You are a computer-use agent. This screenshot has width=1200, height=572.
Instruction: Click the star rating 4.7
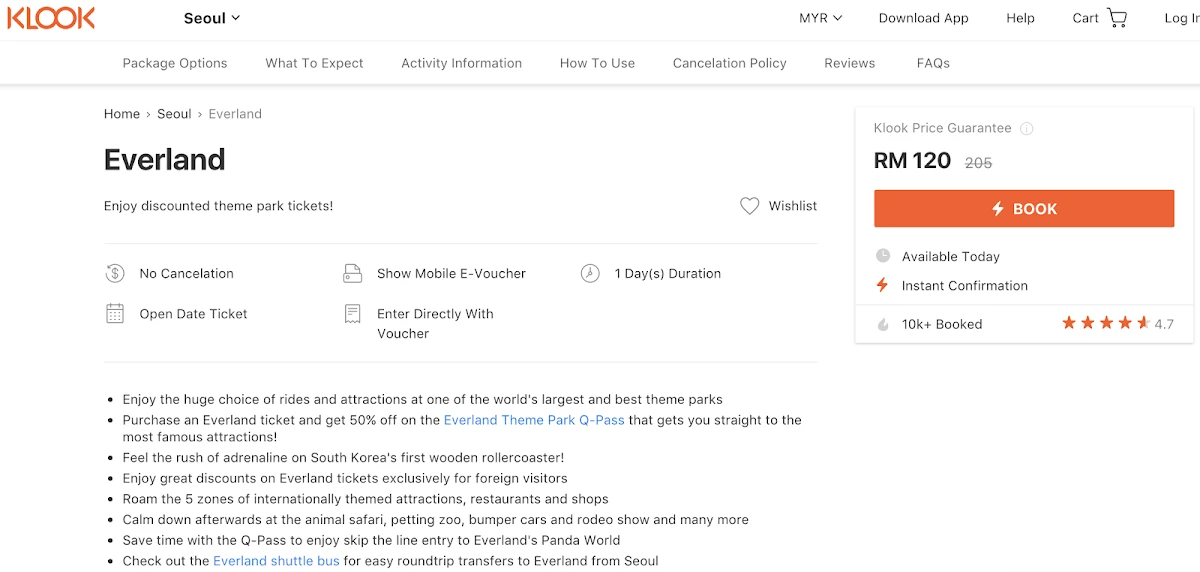pyautogui.click(x=1117, y=323)
